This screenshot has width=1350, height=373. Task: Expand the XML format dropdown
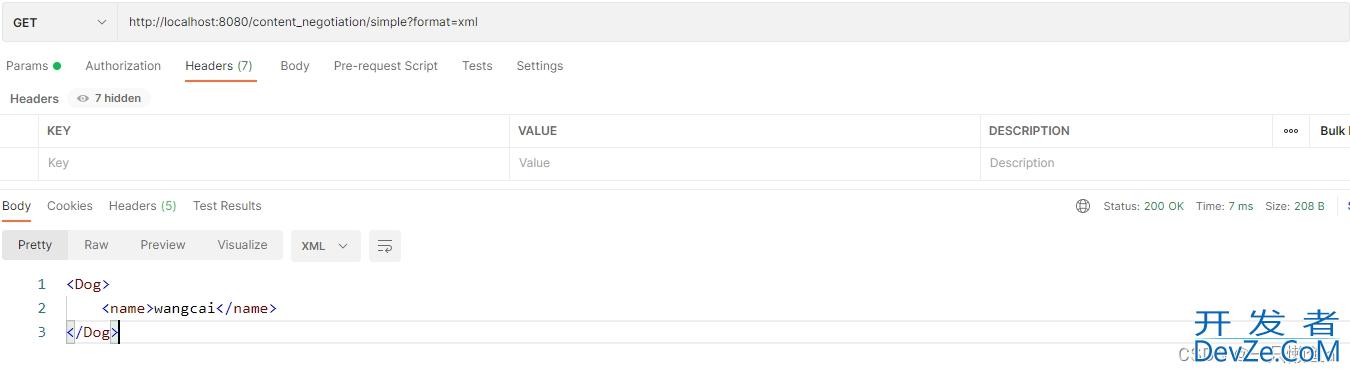[326, 246]
